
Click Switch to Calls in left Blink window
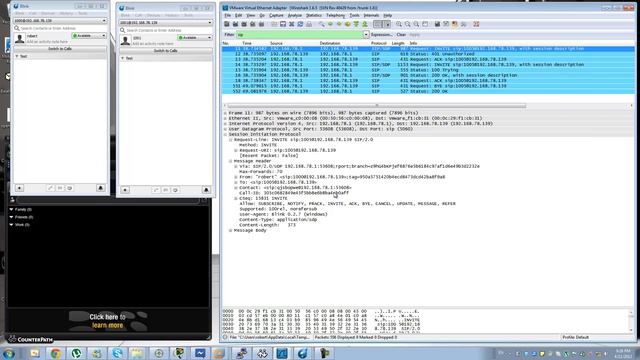[x=60, y=49]
